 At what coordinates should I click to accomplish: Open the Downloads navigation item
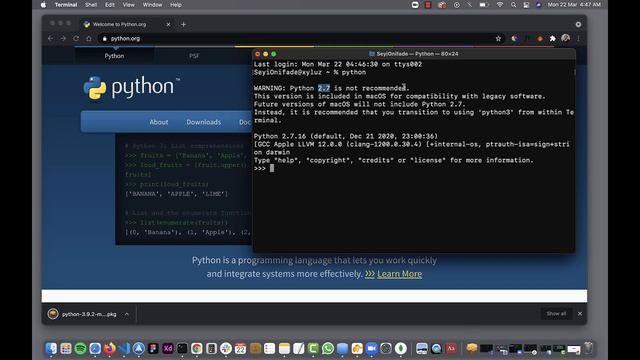pyautogui.click(x=204, y=122)
